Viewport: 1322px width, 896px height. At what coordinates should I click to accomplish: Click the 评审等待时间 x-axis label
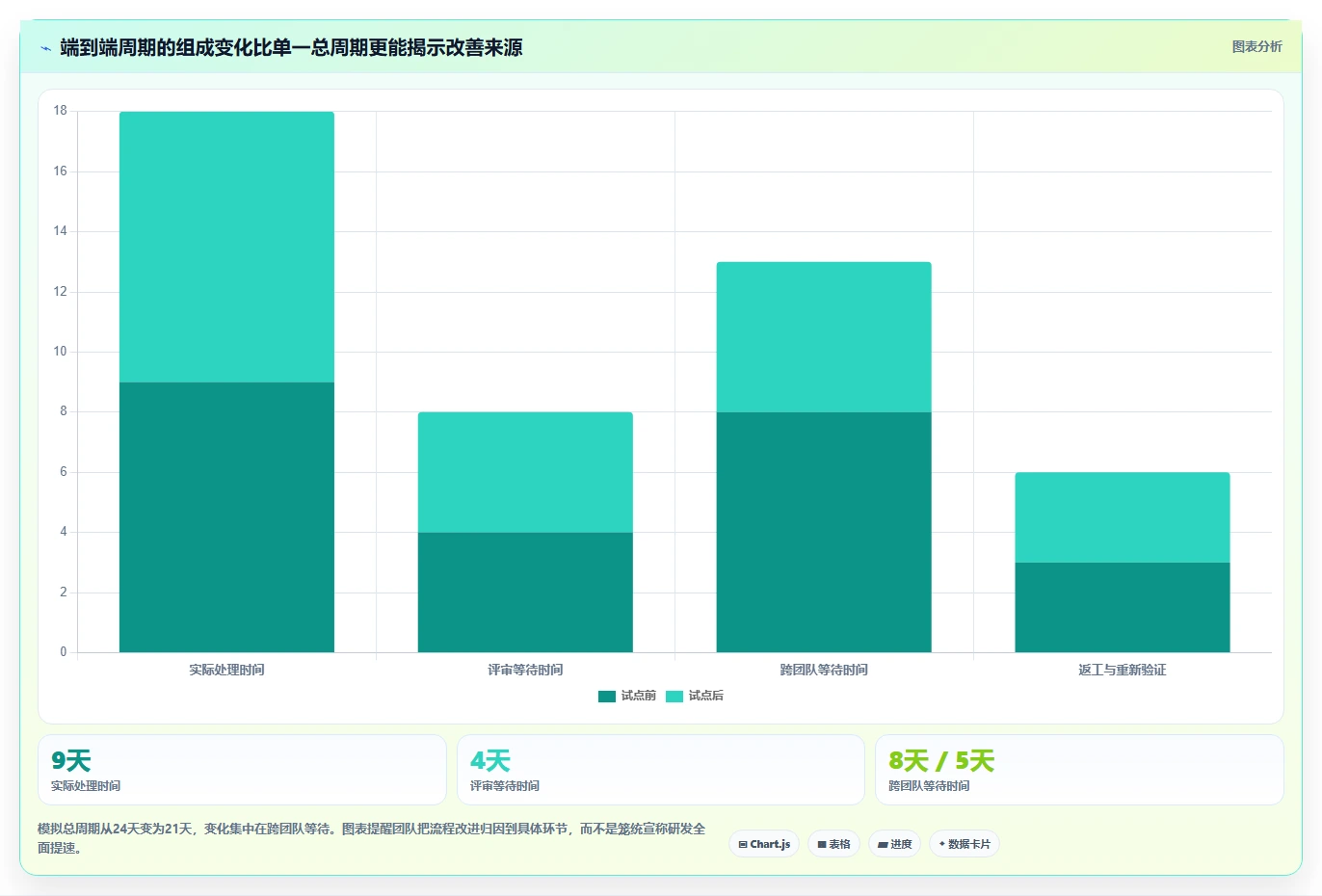pos(525,670)
